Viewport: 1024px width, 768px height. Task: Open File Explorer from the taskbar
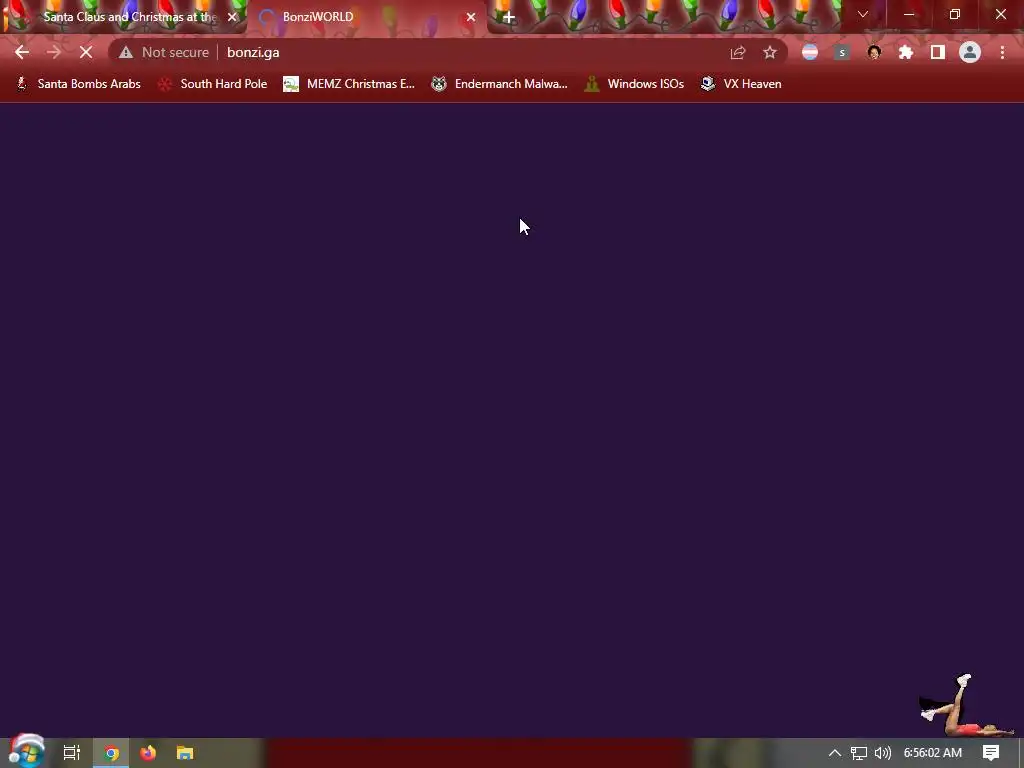[x=185, y=753]
